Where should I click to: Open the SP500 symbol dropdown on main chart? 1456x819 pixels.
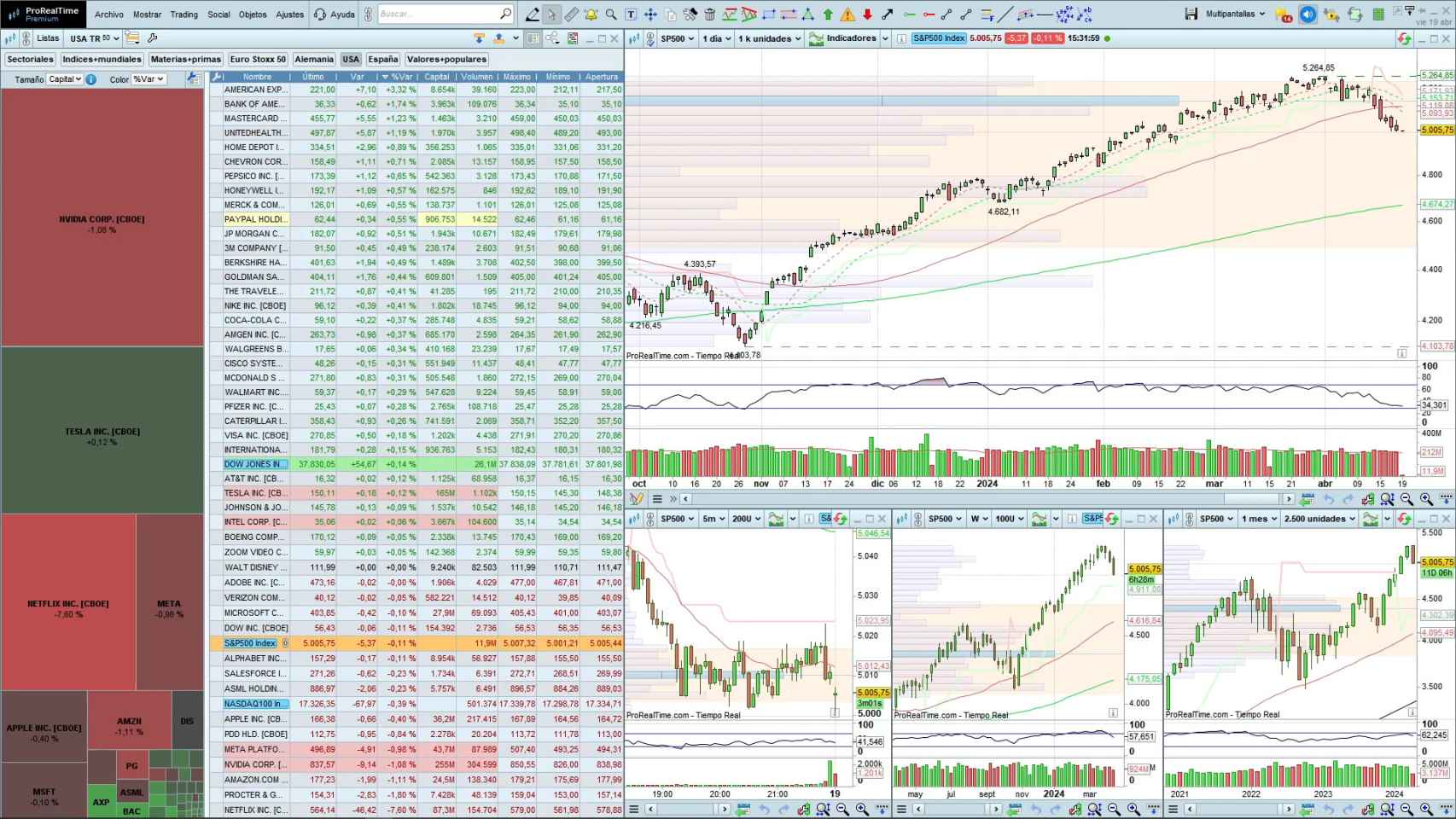678,38
